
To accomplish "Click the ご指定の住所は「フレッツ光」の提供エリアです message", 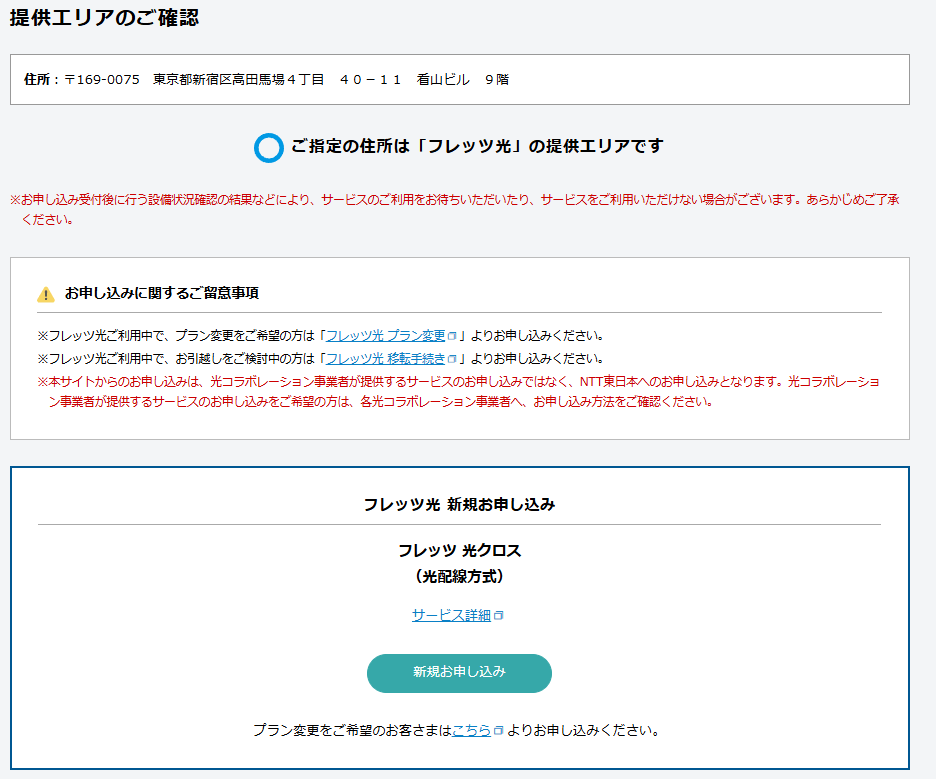I will 477,146.
